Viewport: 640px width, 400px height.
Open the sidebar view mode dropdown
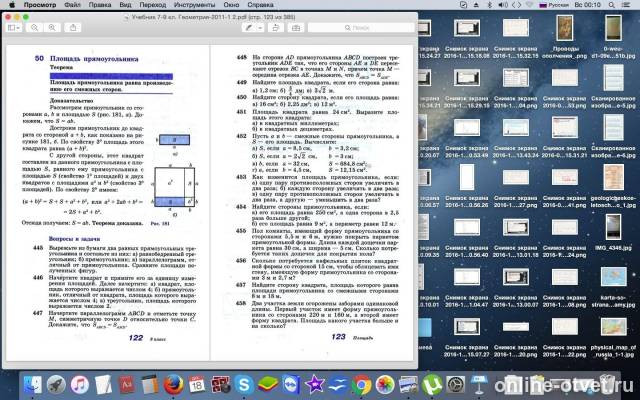[x=14, y=28]
